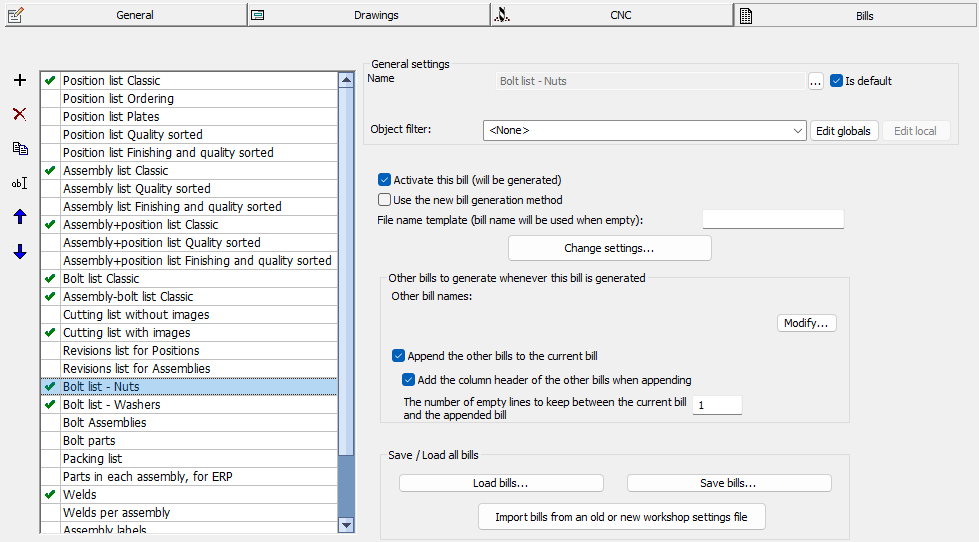This screenshot has width=979, height=542.
Task: Switch to the Drawings tab
Action: pyautogui.click(x=369, y=14)
